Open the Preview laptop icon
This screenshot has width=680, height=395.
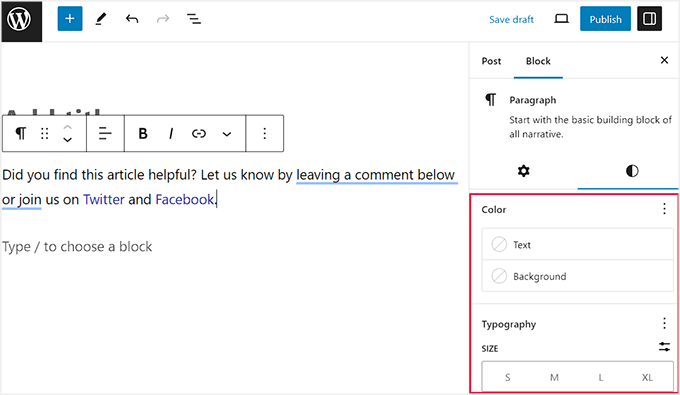(x=562, y=19)
